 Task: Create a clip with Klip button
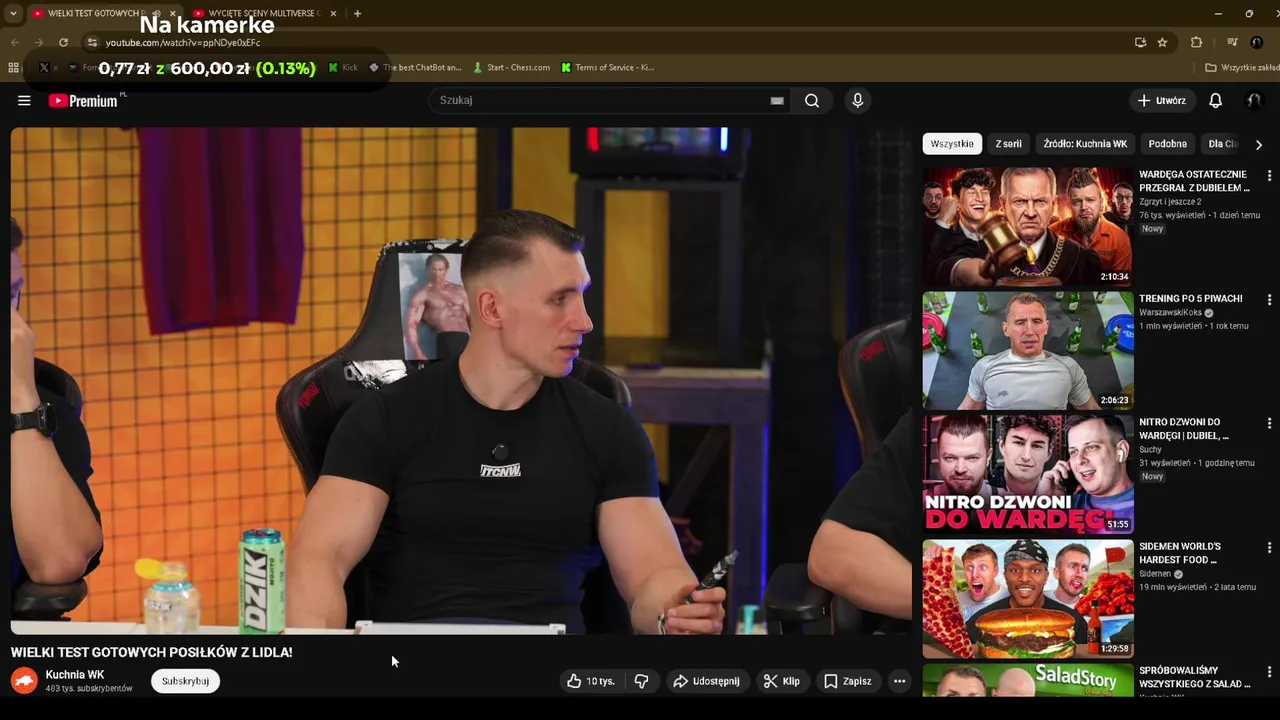pos(781,681)
